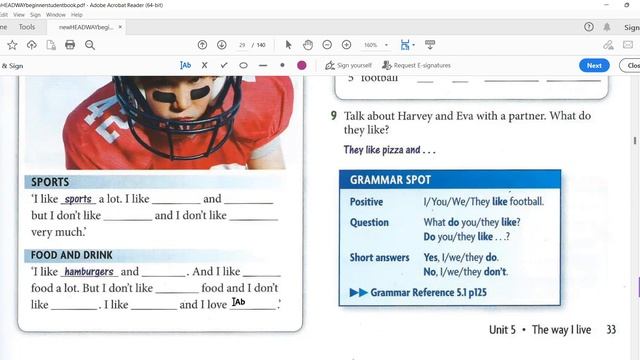
Task: Open the Sign menu
Action: pyautogui.click(x=36, y=15)
